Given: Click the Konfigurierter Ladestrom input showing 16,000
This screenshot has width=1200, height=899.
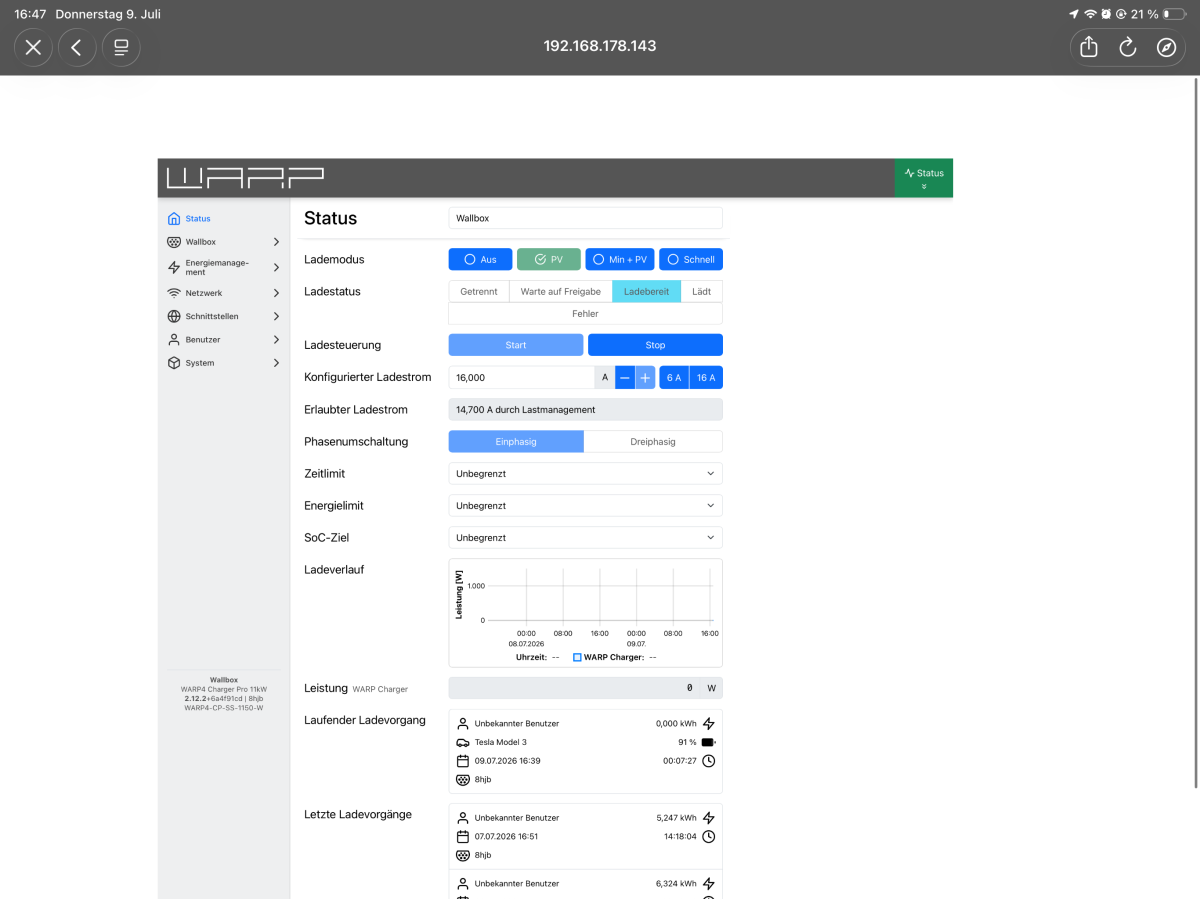Looking at the screenshot, I should click(522, 377).
